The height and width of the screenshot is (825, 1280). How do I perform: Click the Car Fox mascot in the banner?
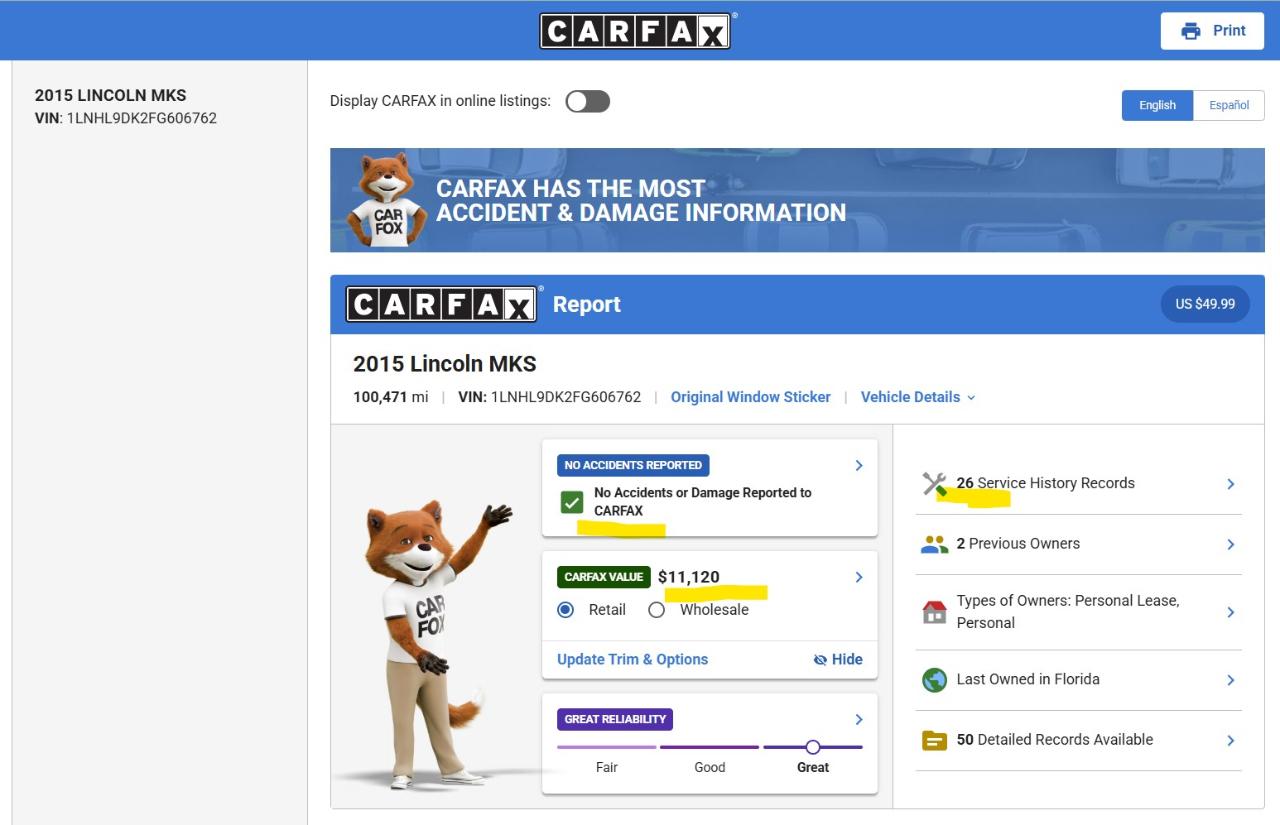(387, 200)
